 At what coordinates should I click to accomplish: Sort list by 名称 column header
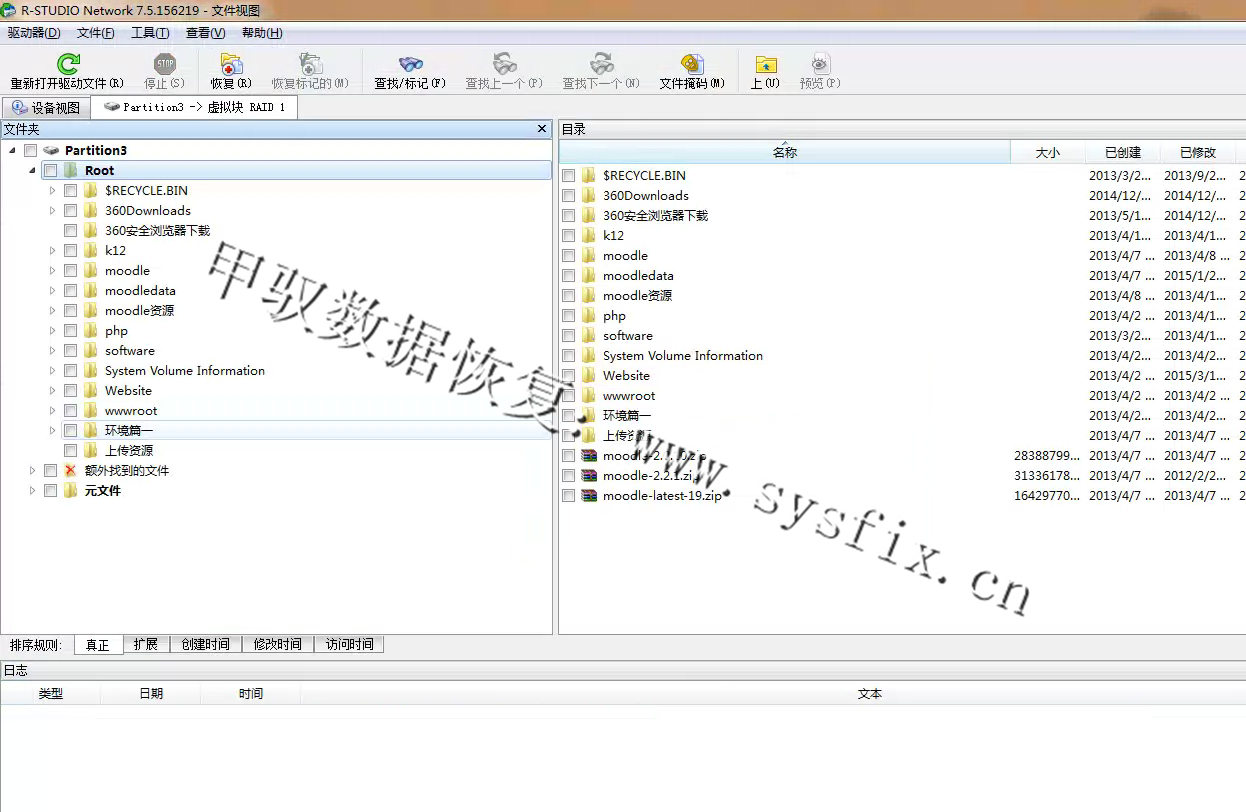pos(785,152)
